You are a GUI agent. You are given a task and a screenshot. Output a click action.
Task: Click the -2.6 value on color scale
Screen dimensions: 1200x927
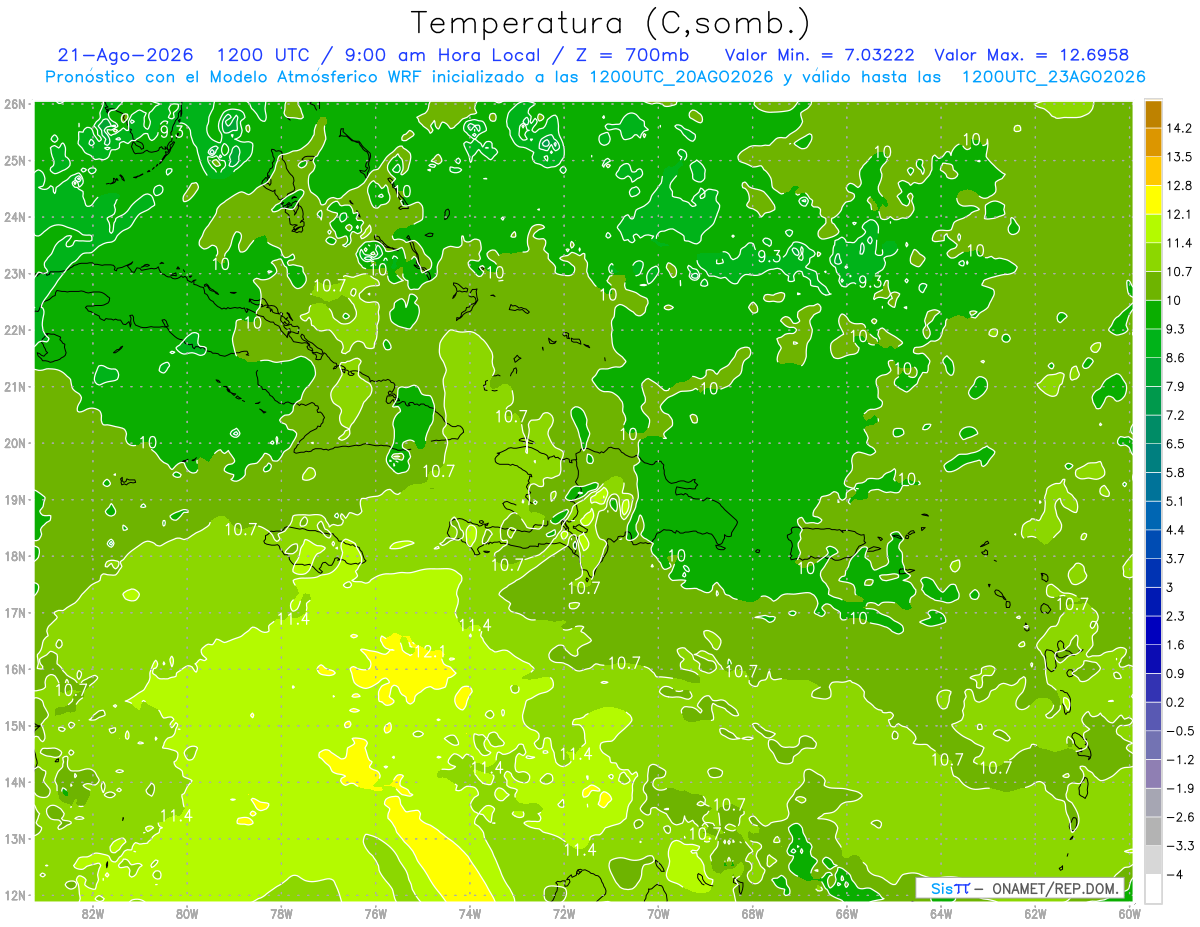[1179, 817]
